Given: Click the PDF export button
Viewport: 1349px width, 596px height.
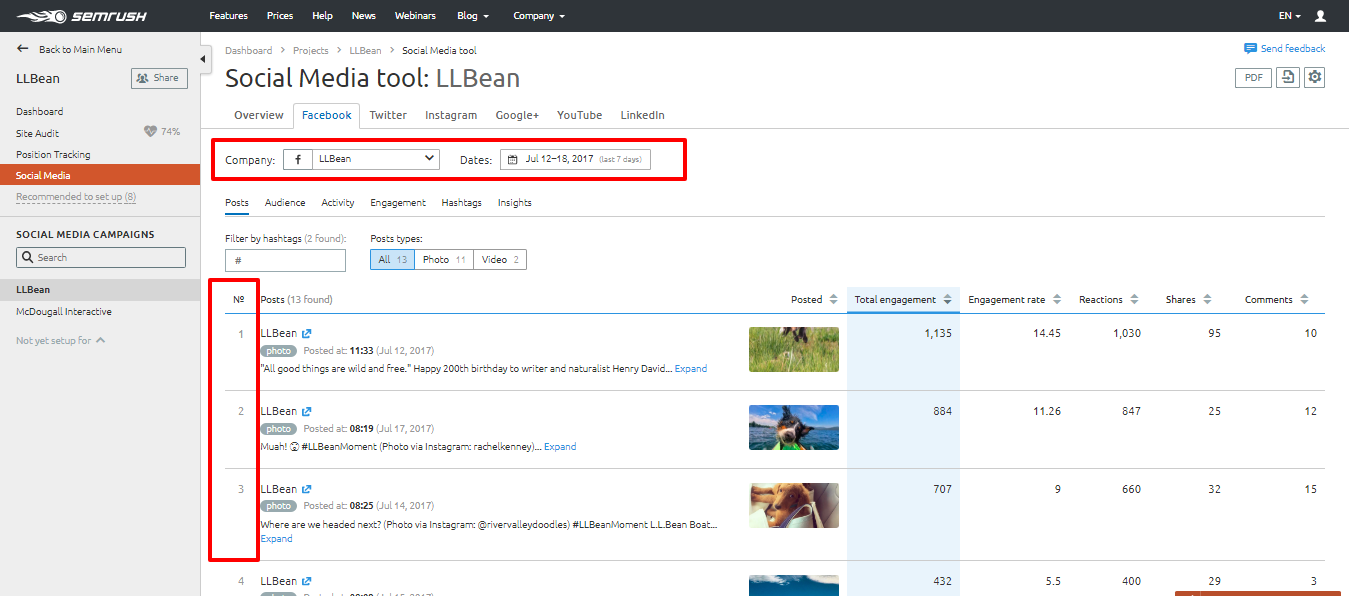Looking at the screenshot, I should [1254, 77].
